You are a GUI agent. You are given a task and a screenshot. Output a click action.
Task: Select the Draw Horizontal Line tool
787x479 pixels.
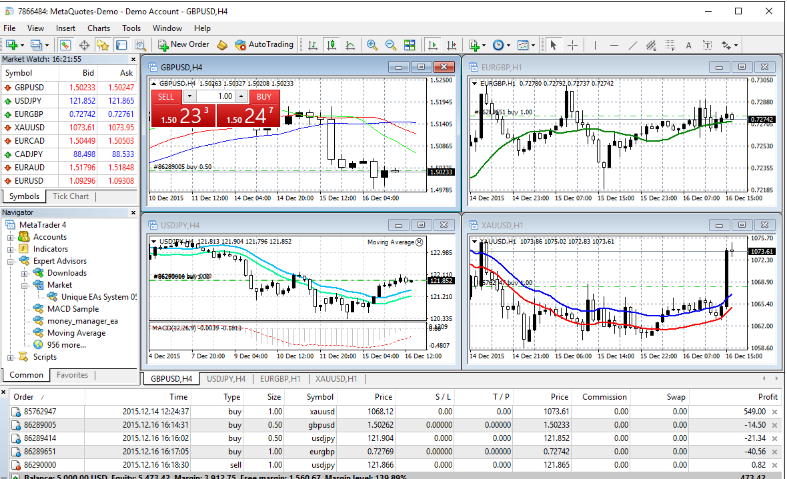coord(614,45)
